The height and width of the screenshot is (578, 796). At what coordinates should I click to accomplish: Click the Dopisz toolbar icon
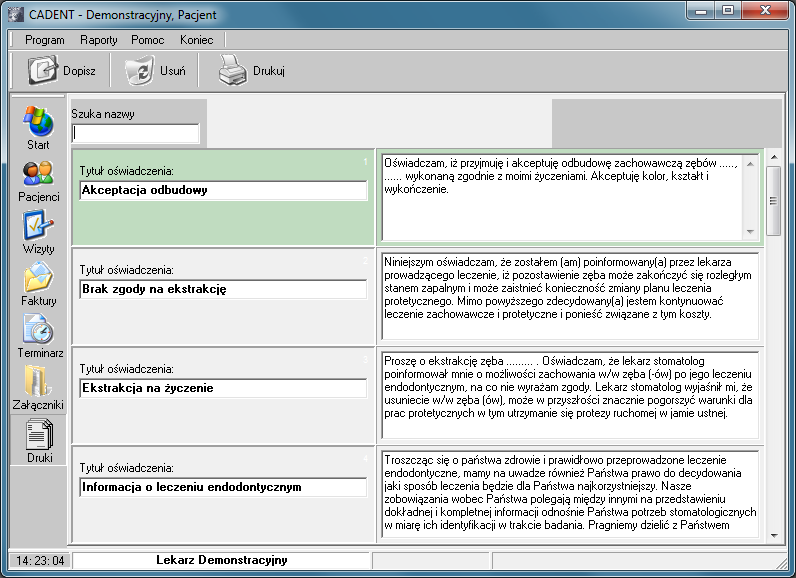(44, 71)
